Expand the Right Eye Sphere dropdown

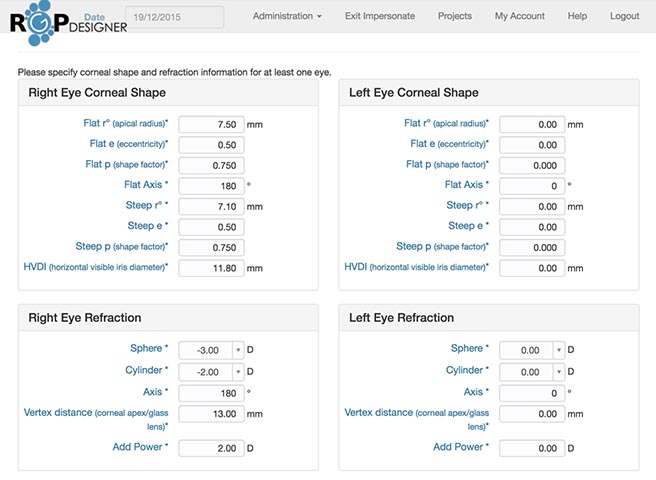[x=238, y=350]
